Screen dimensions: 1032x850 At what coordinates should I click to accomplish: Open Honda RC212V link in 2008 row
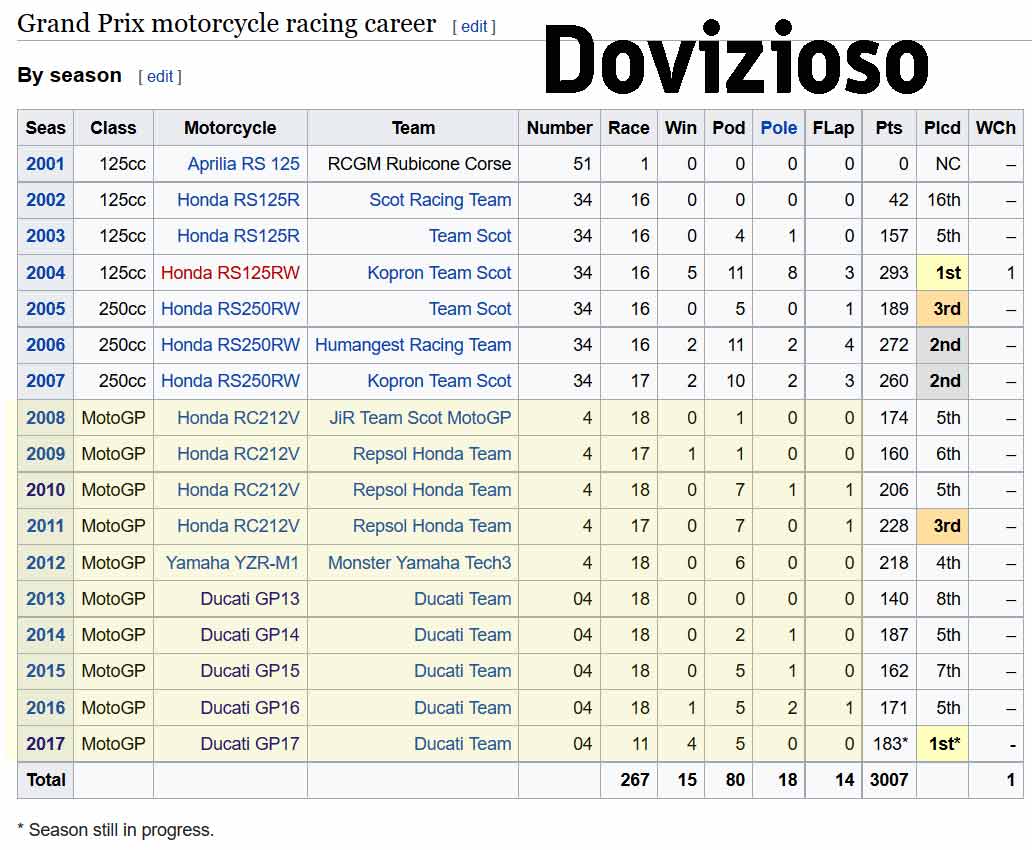(x=238, y=418)
